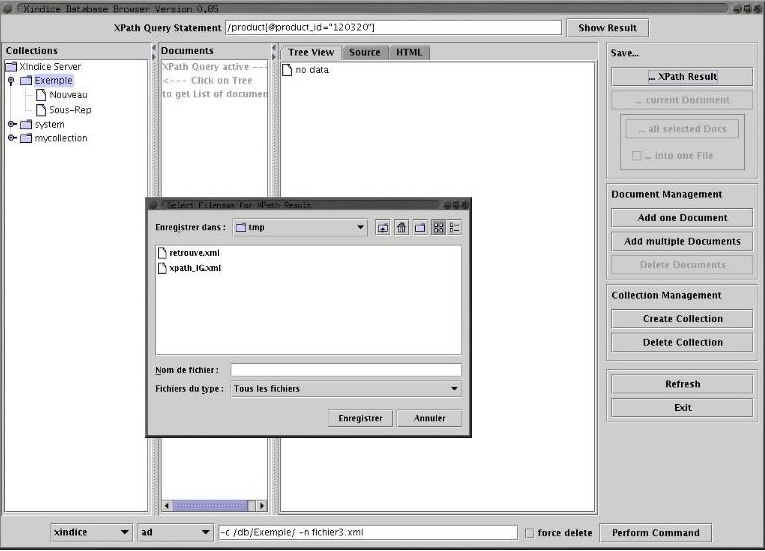
Task: Click the 'Nom de fichier' text field
Action: pyautogui.click(x=345, y=370)
